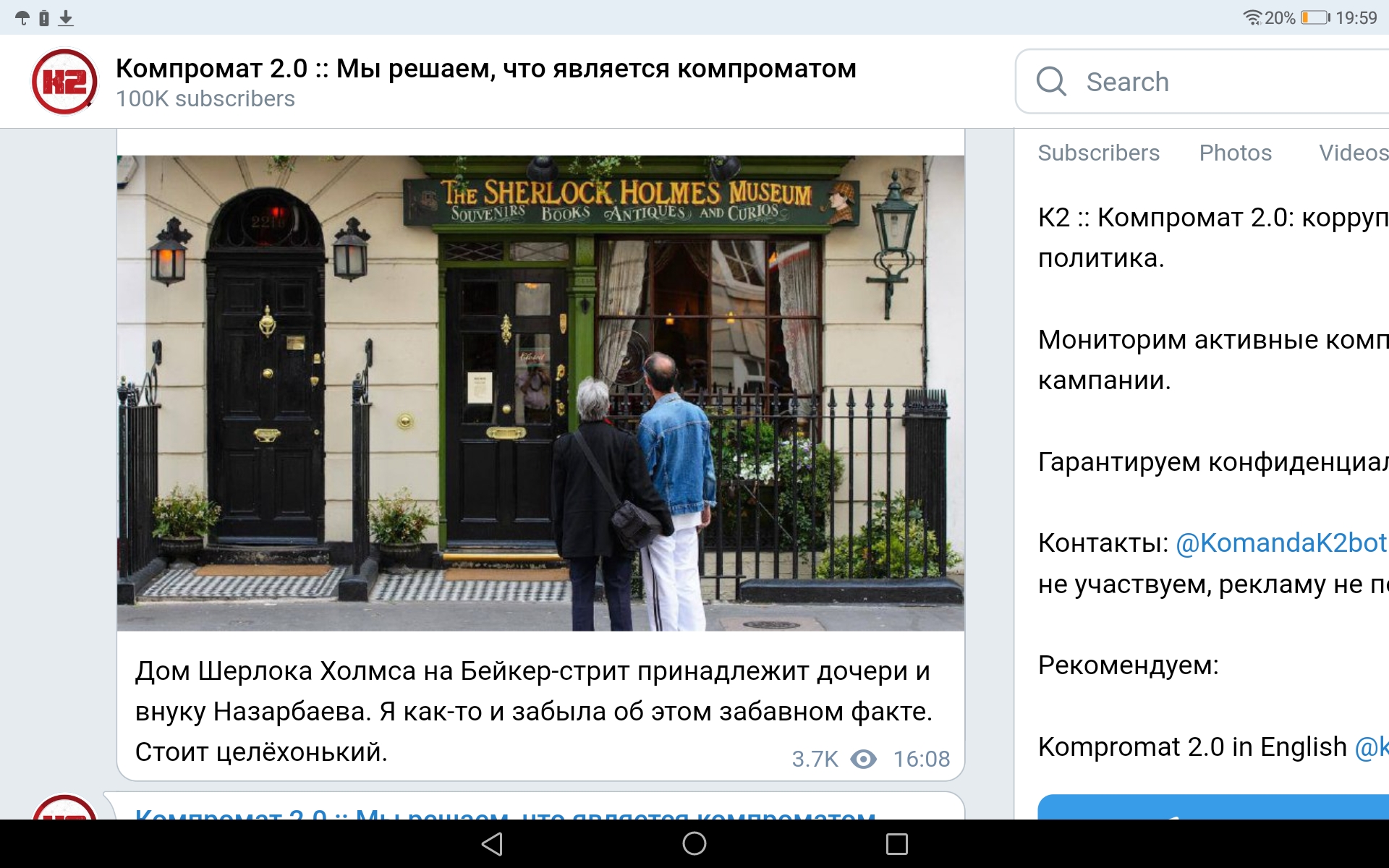1389x868 pixels.
Task: Tap the search magnifier icon
Action: click(1051, 82)
